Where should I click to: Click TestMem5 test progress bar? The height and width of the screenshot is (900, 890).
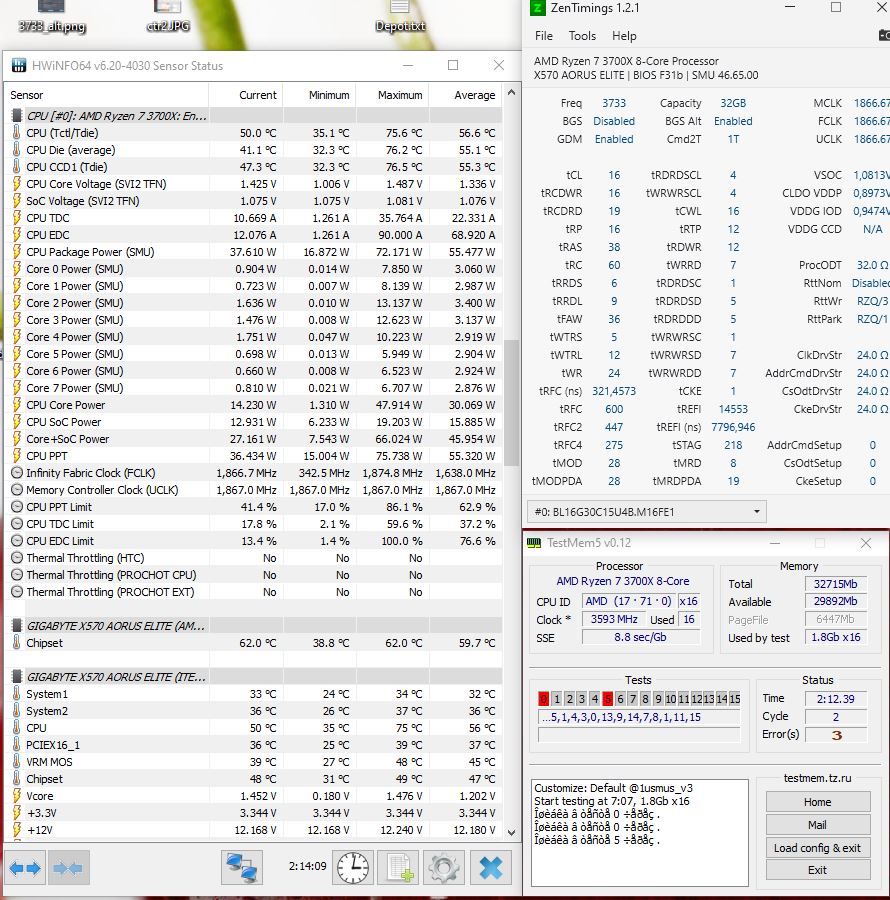click(639, 735)
